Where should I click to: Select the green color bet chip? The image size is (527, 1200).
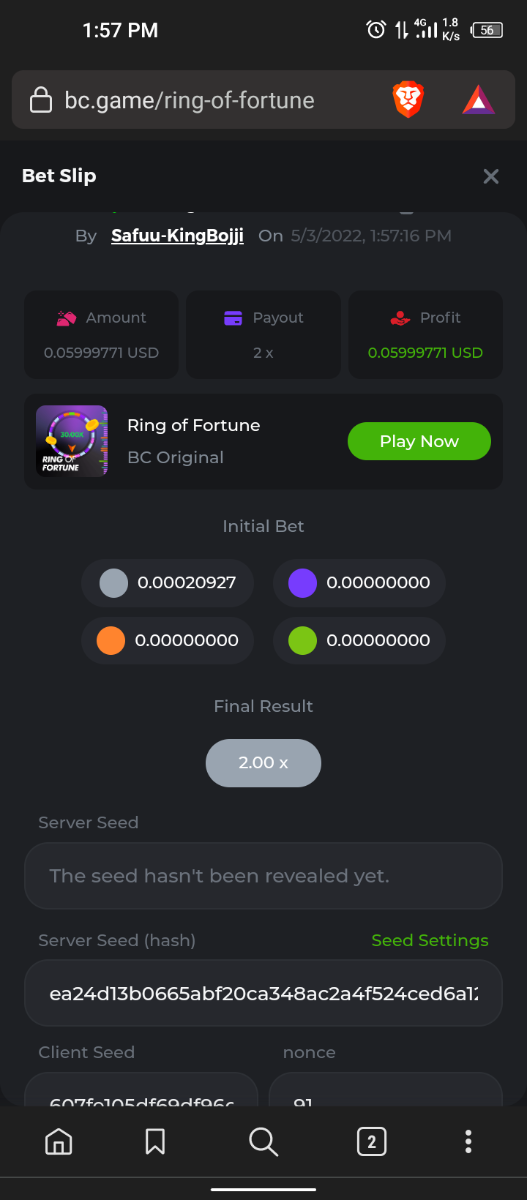pos(359,640)
